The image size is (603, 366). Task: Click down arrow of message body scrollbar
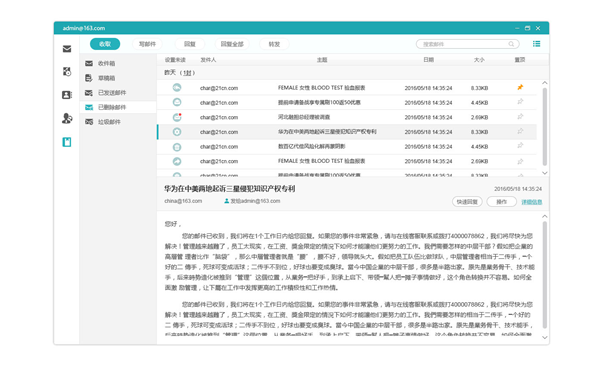545,338
